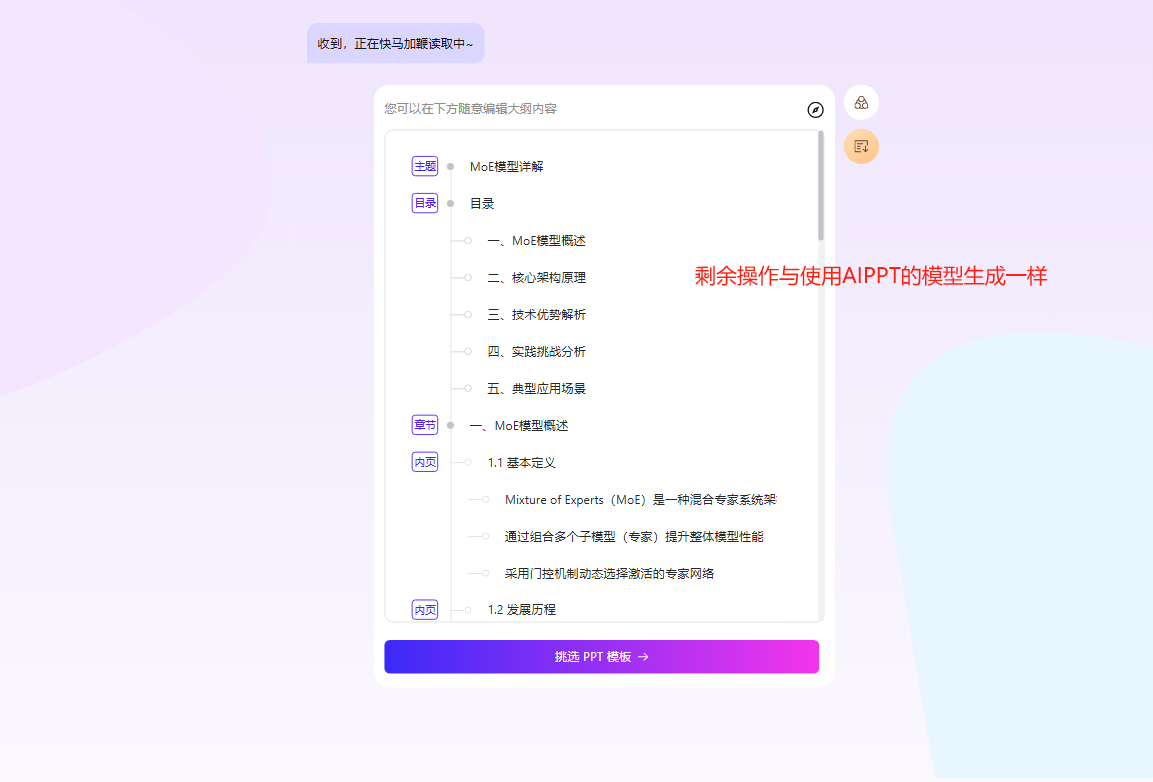Click the node circle beside 五、典型应用场景
Image resolution: width=1153 pixels, height=782 pixels.
(468, 388)
